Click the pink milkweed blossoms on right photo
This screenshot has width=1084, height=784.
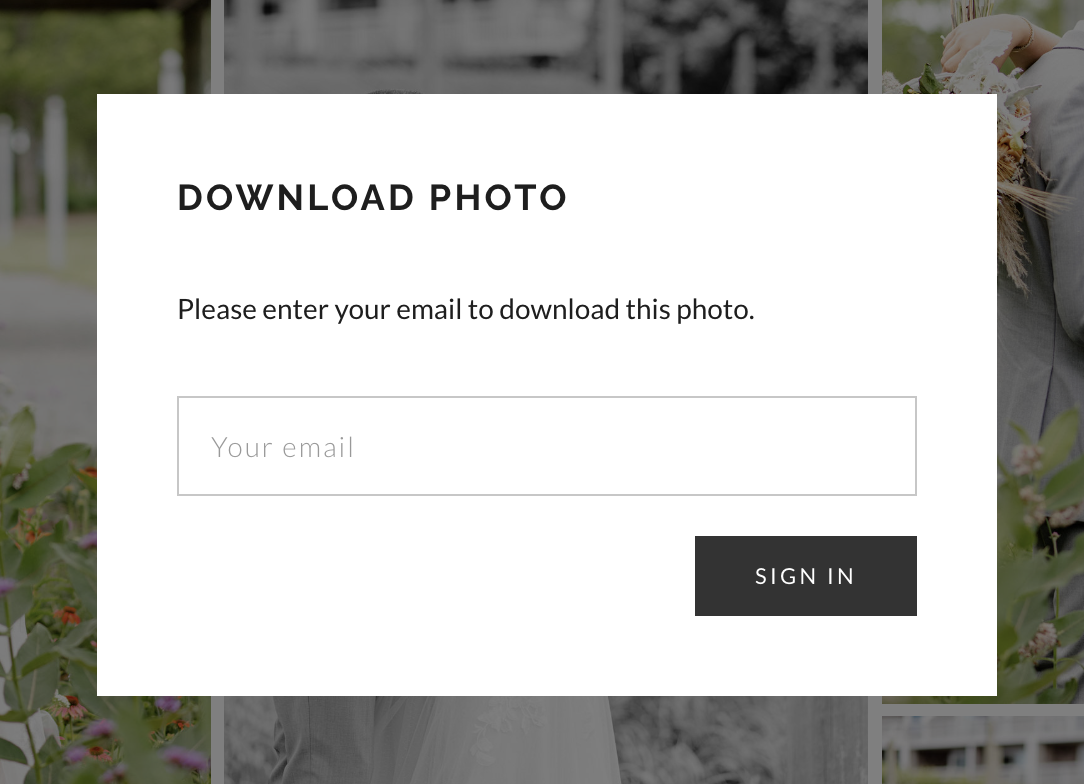coord(1037,484)
